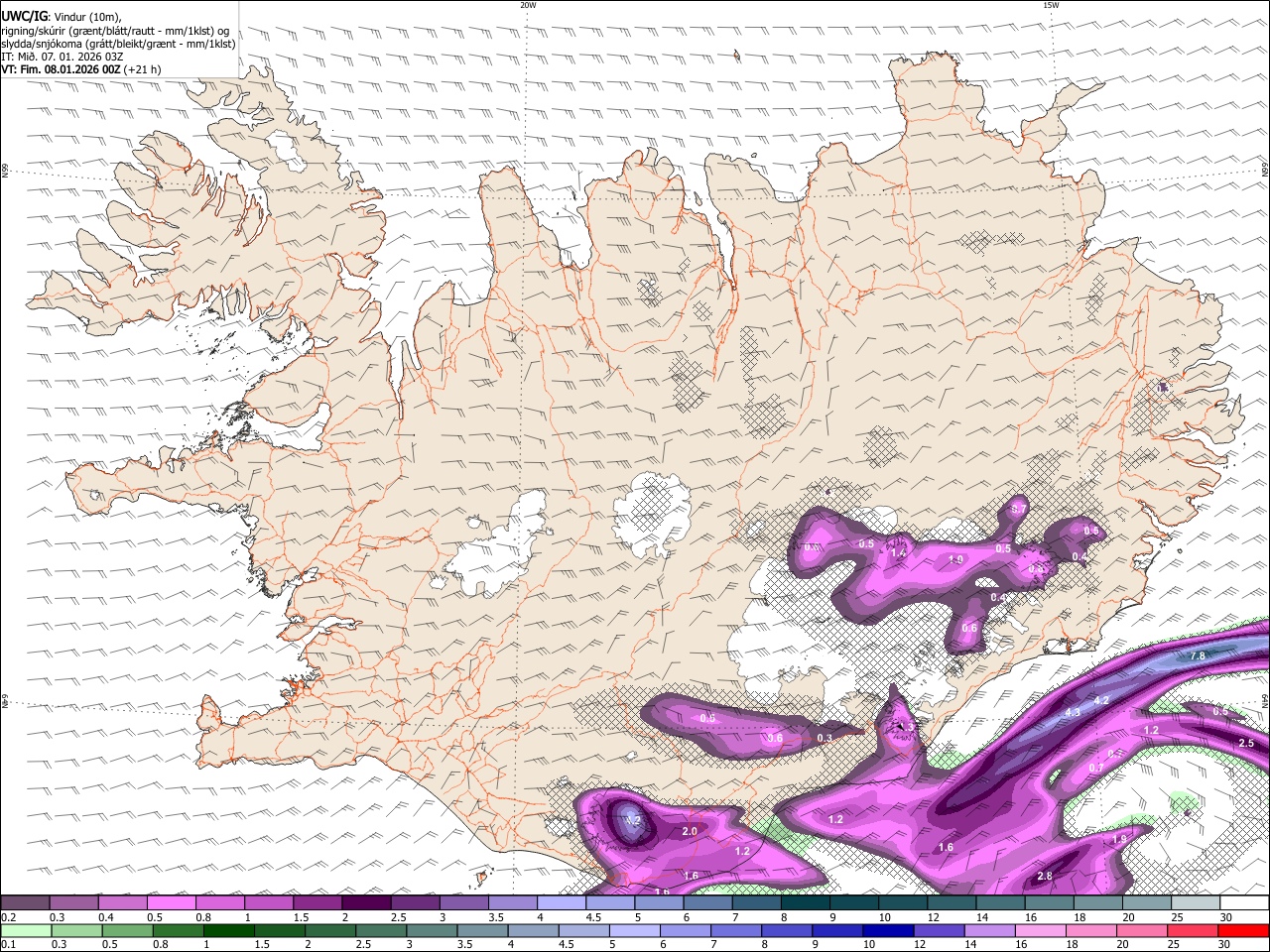
Task: Click the 'UWC/IG: Vindur (10m)' title text
Action: (62, 17)
